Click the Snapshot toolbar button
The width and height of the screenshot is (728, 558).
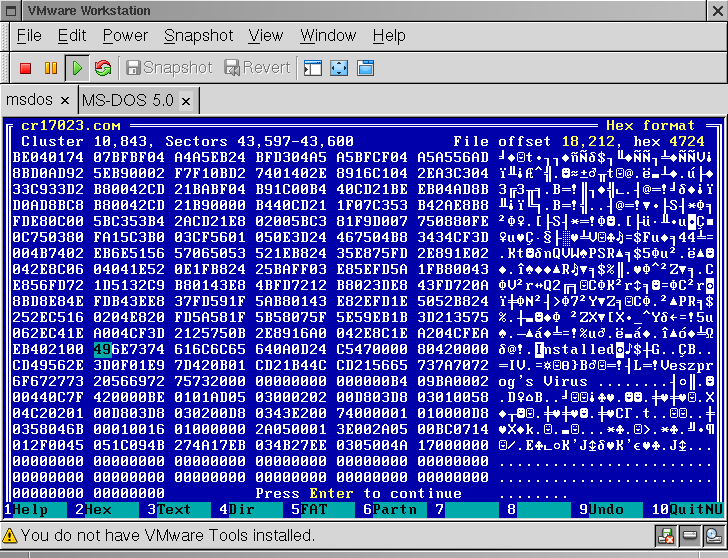pyautogui.click(x=169, y=68)
